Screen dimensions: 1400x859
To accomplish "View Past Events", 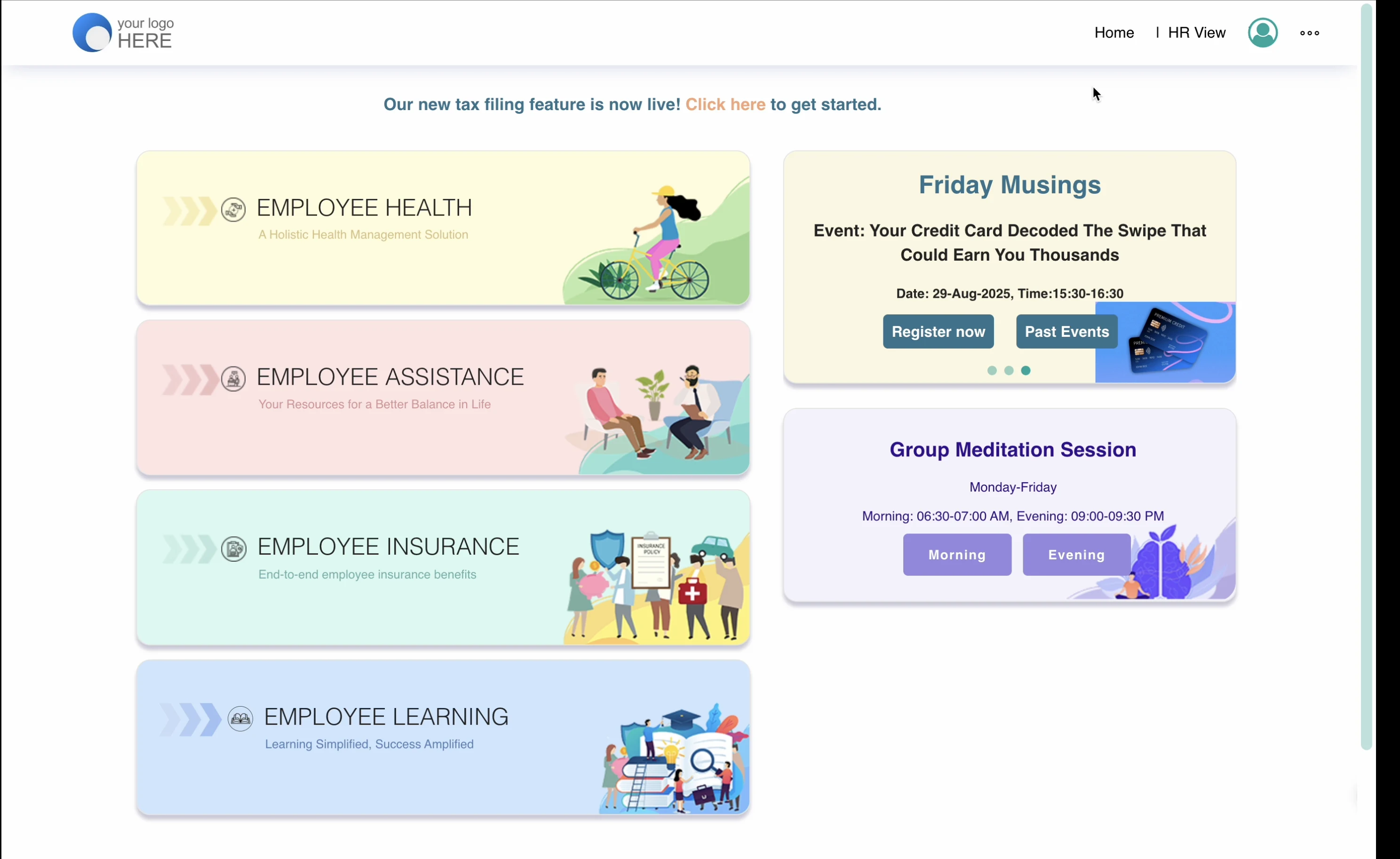I will (1066, 331).
